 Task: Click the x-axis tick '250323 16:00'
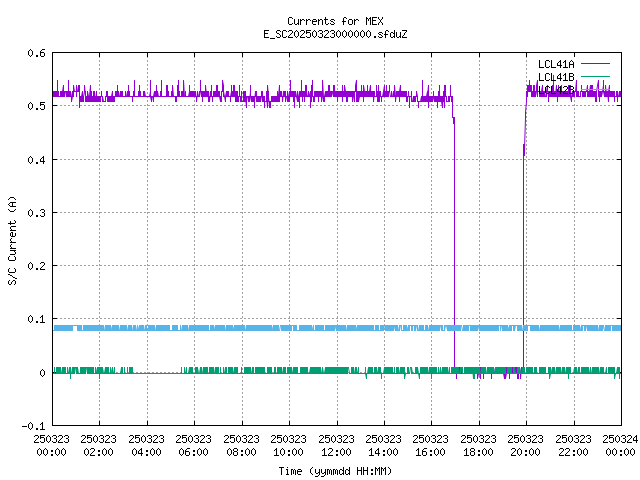[430, 446]
